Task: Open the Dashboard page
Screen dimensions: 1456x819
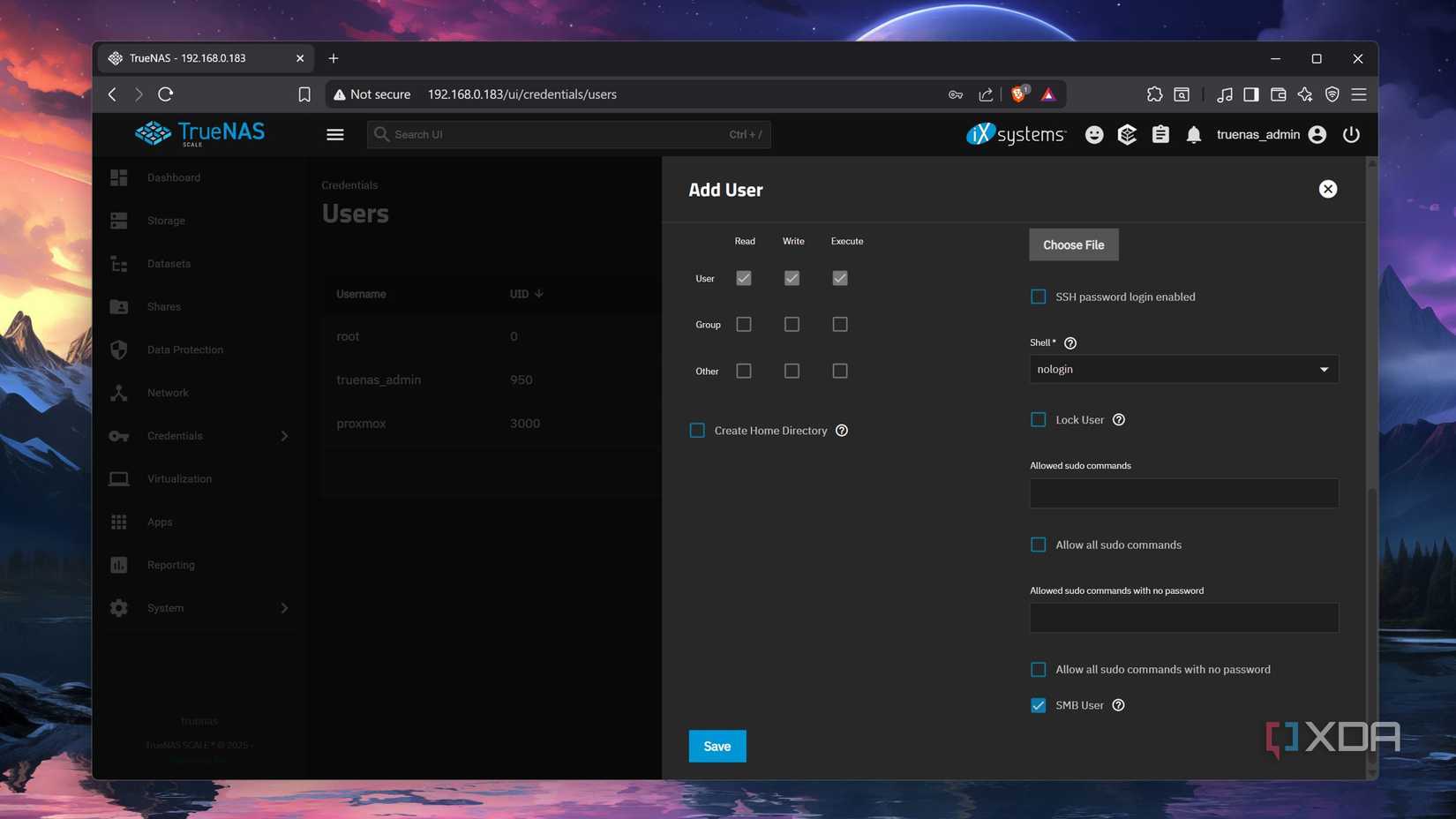Action: pyautogui.click(x=173, y=177)
